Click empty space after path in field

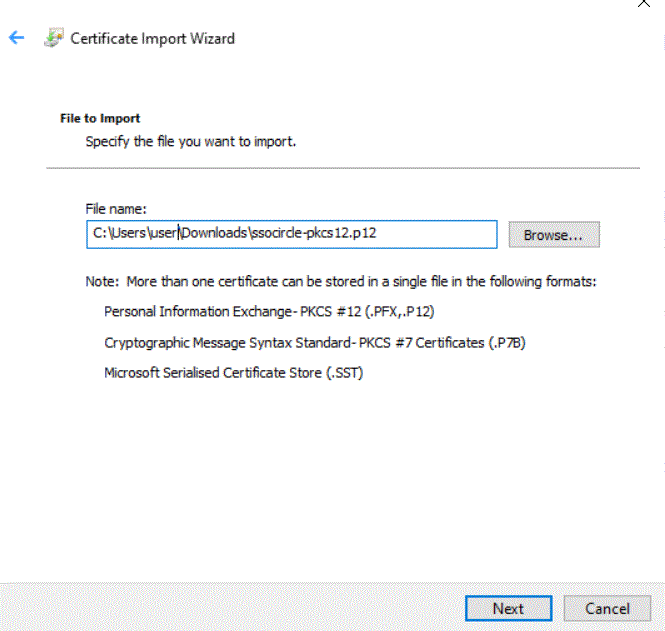coord(437,234)
